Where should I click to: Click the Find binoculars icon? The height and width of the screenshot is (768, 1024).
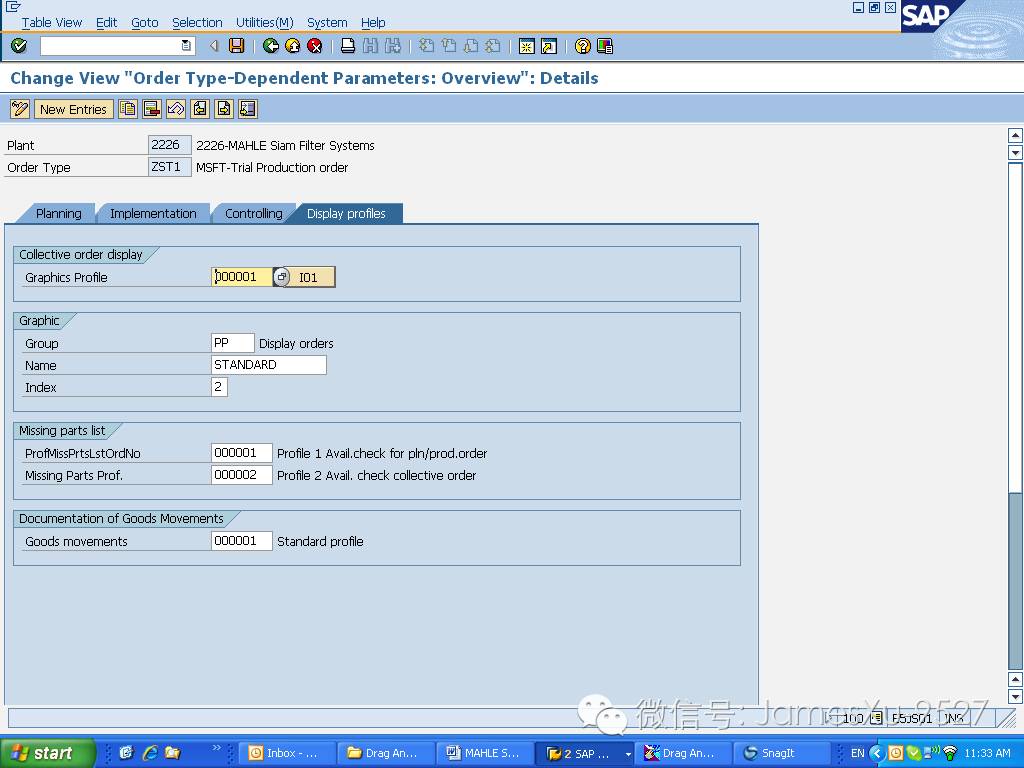370,46
